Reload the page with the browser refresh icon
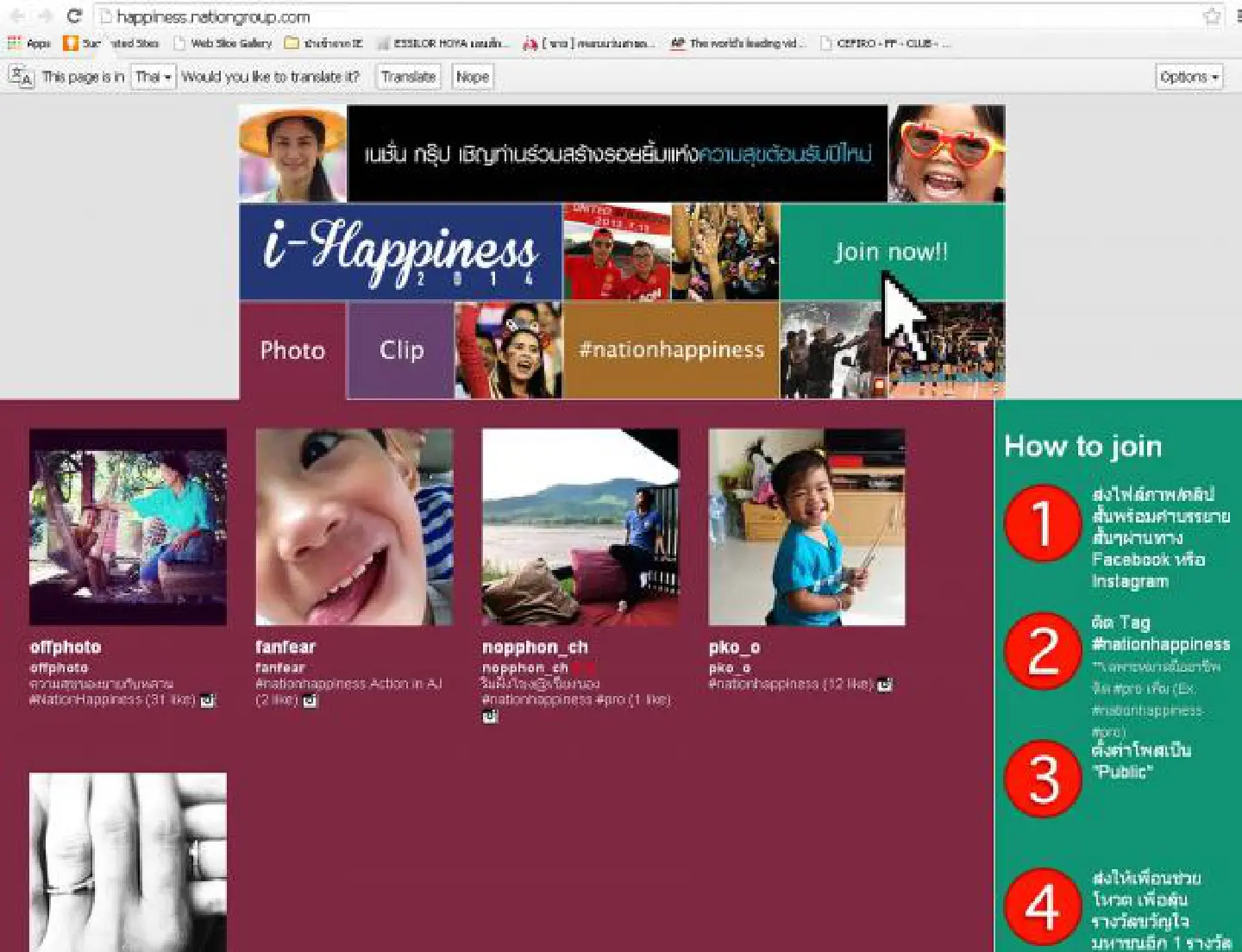The width and height of the screenshot is (1242, 952). (74, 16)
